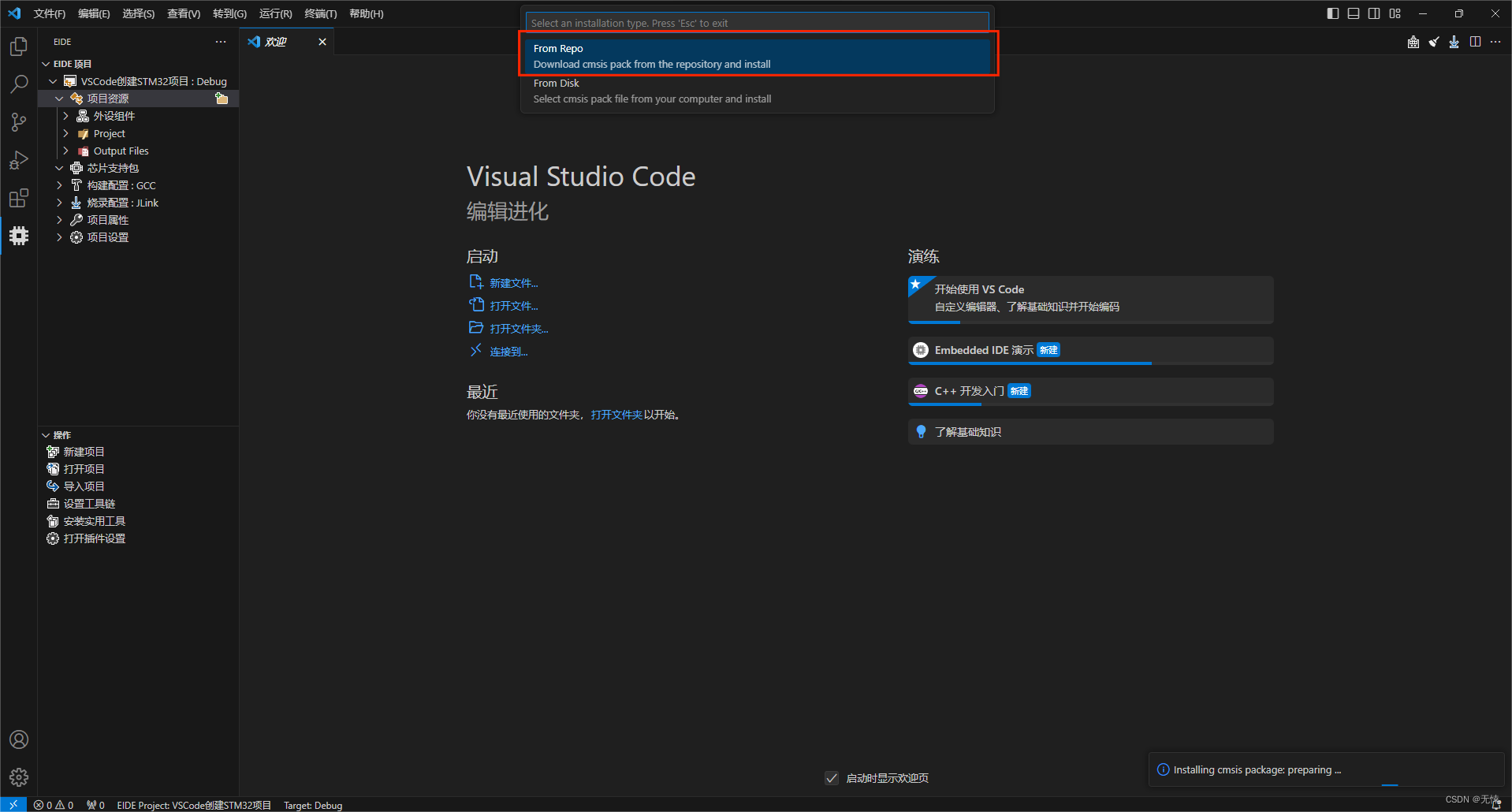This screenshot has width=1512, height=812.
Task: Open the 帮助(H) menu
Action: 367,13
